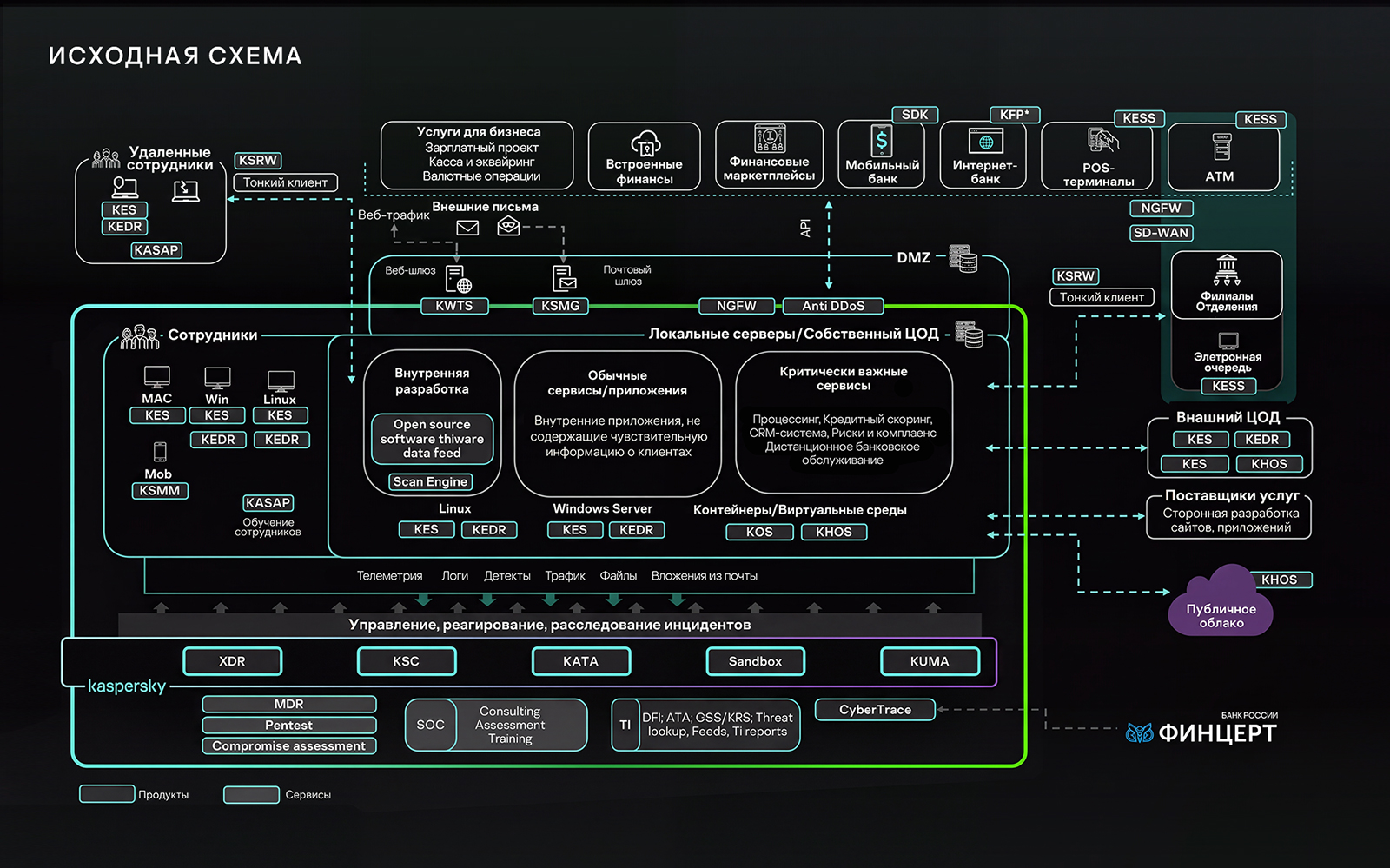Viewport: 1390px width, 868px height.
Task: Click the MAC desktop computer icon
Action: tap(157, 378)
